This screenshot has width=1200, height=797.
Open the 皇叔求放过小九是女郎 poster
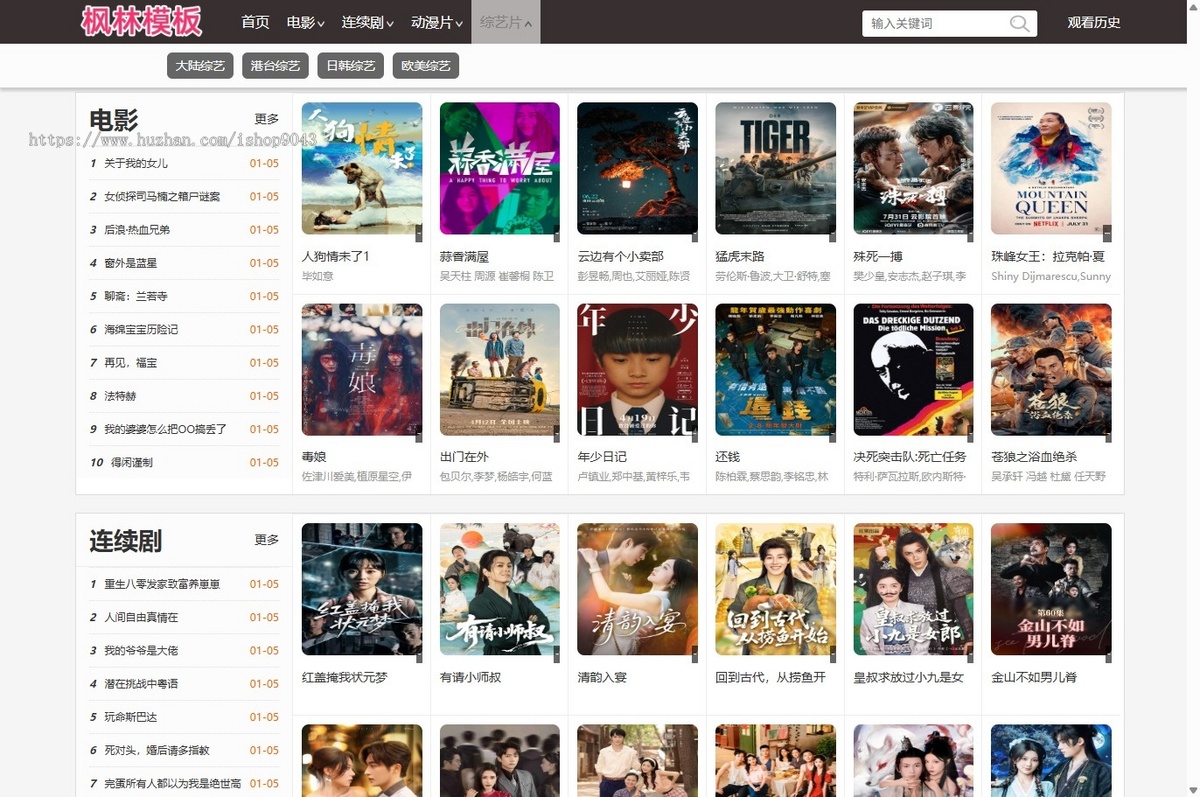click(913, 590)
